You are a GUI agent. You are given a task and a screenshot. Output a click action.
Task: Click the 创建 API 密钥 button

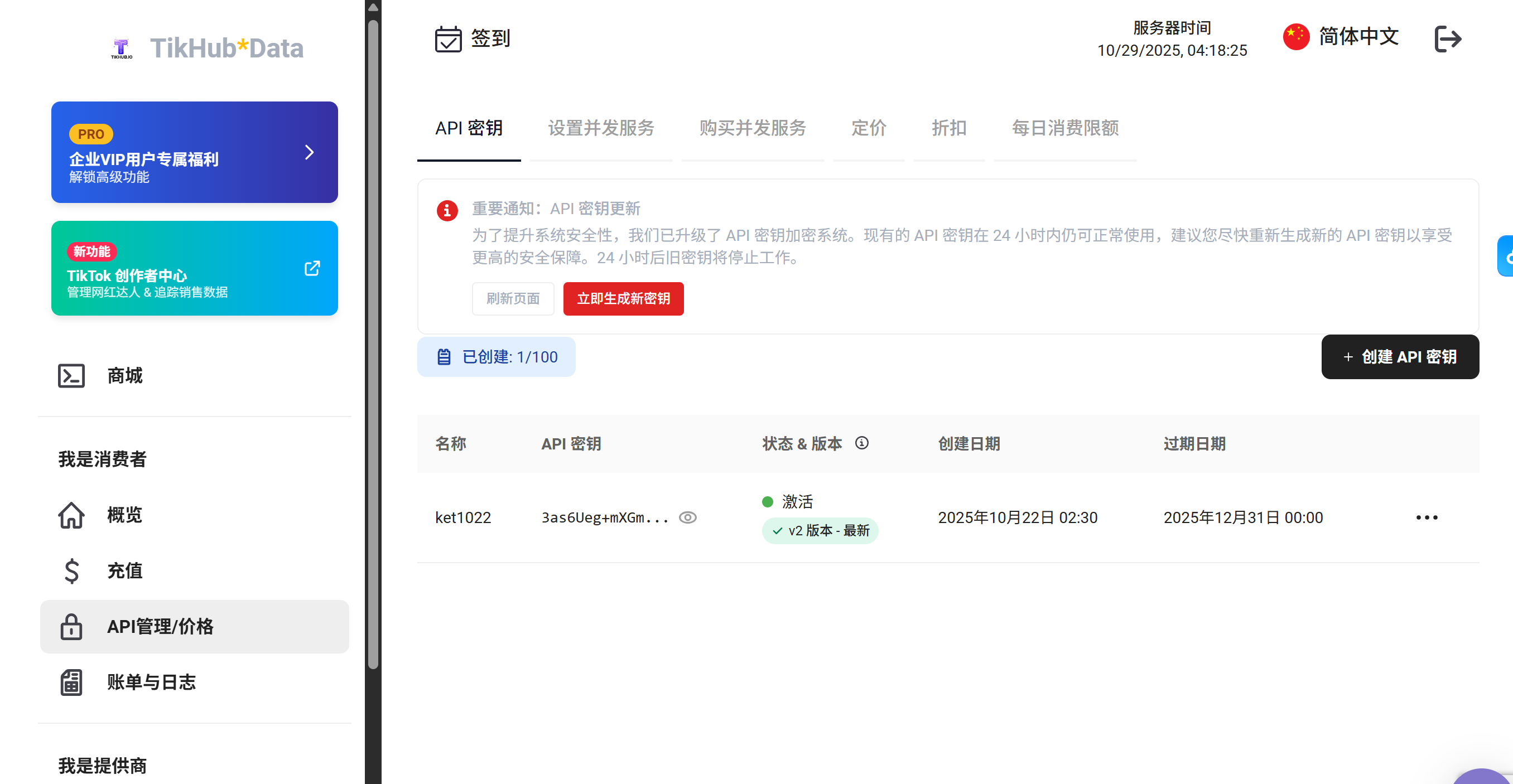point(1400,356)
